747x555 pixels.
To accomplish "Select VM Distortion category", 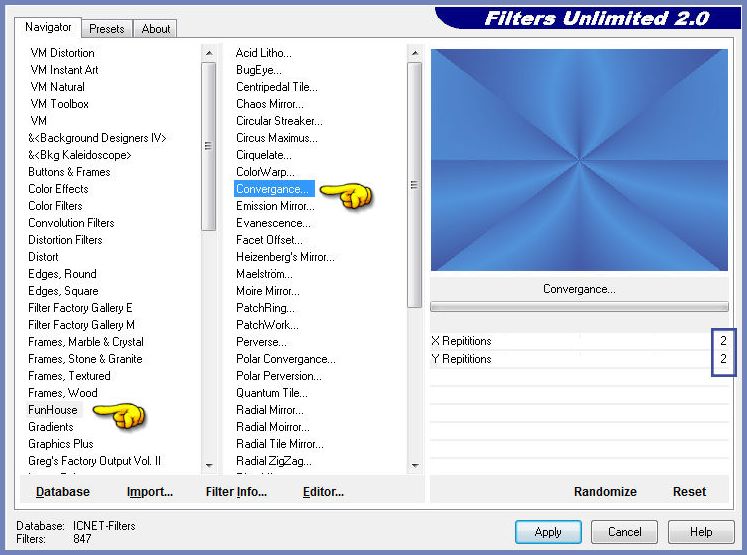I will pos(62,53).
